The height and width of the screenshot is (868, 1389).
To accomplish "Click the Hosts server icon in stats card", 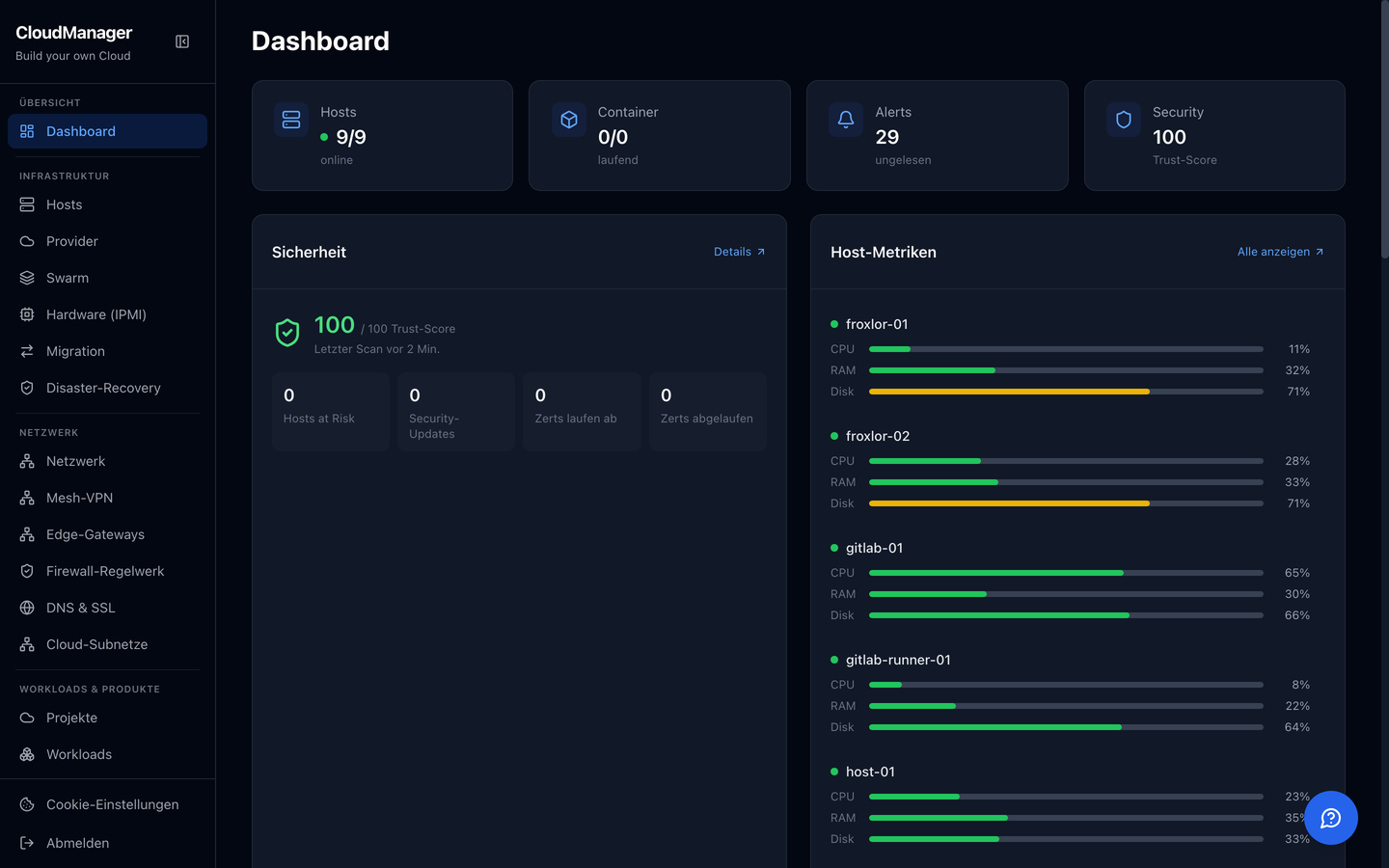I will pyautogui.click(x=291, y=120).
